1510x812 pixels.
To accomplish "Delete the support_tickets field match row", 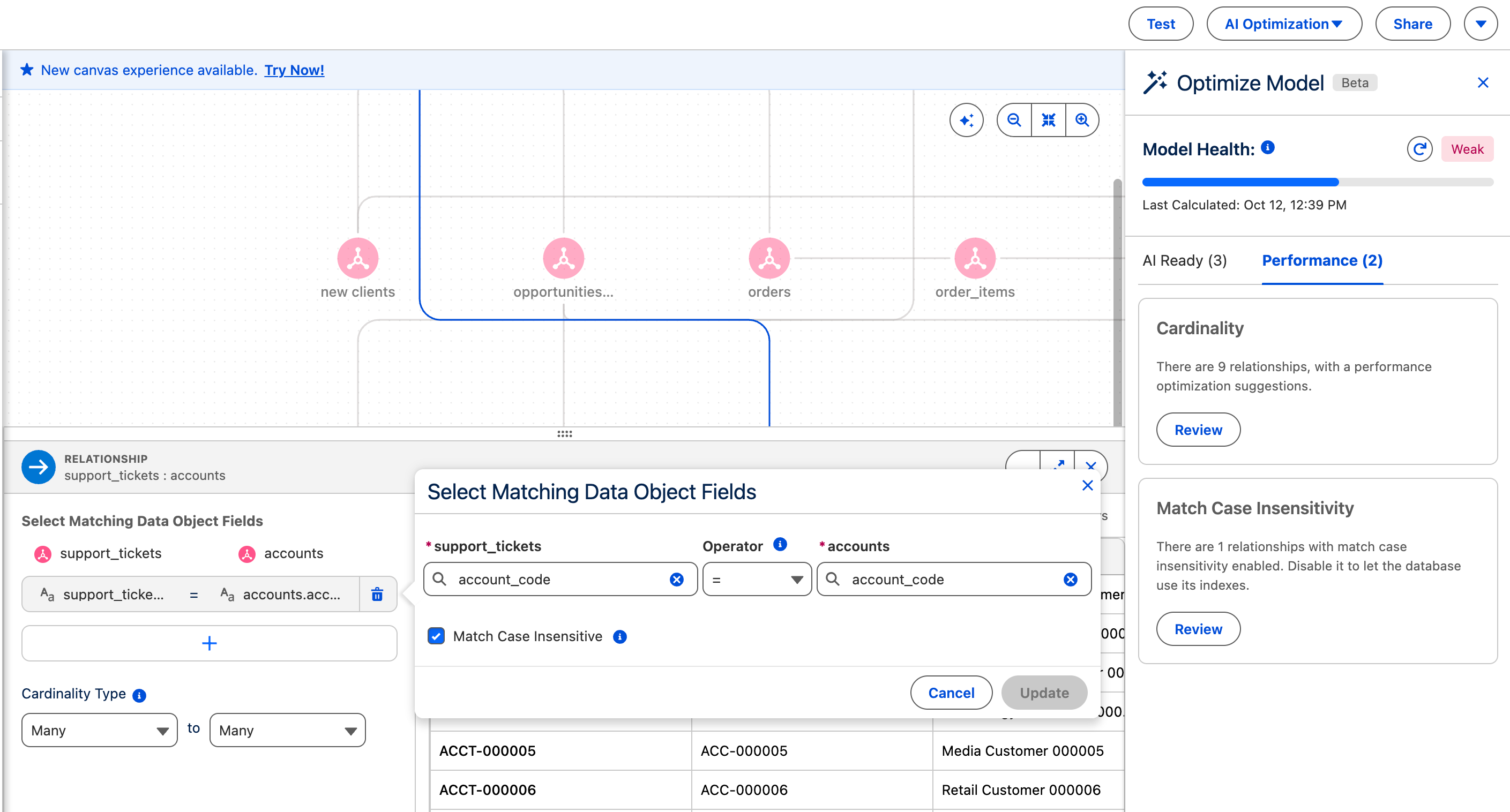I will [x=377, y=594].
